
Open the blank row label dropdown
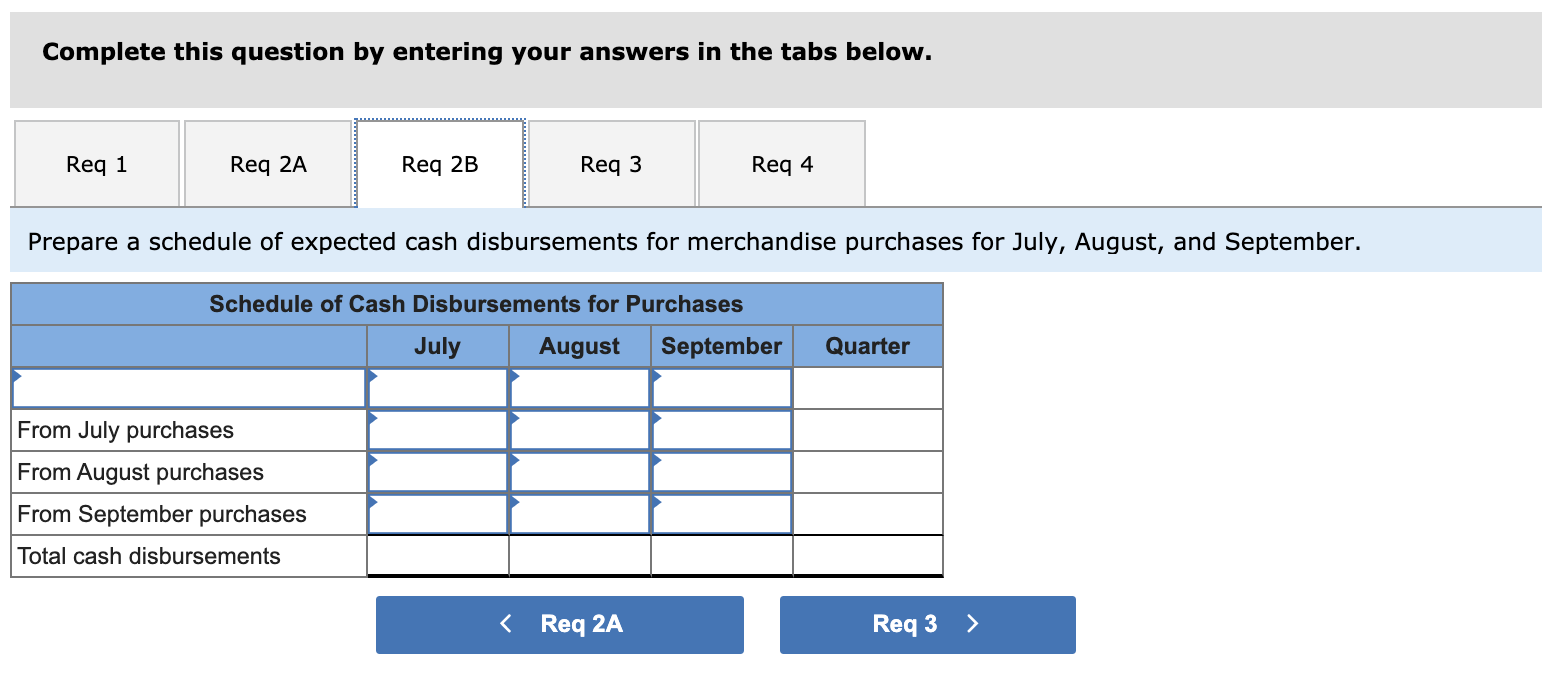click(189, 388)
